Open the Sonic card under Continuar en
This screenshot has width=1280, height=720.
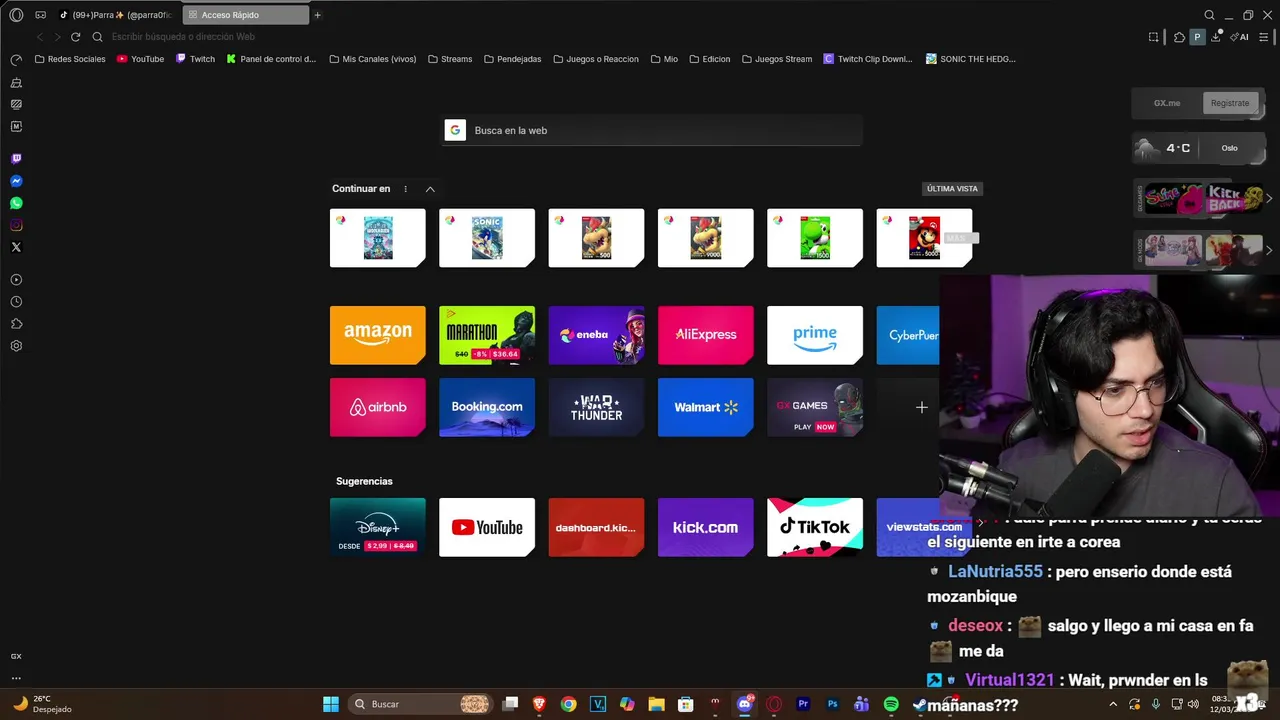tap(487, 238)
